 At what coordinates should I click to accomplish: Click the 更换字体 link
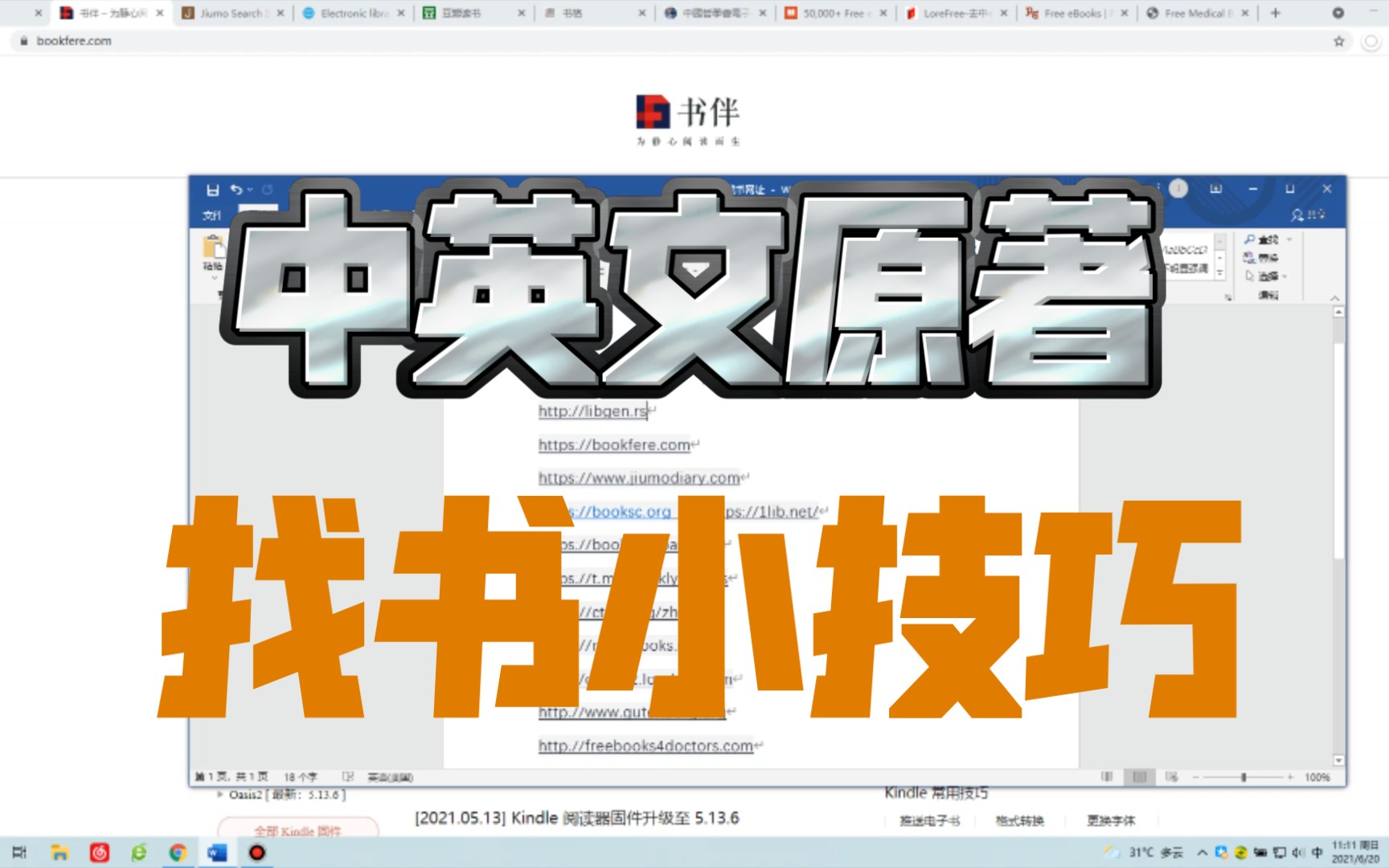point(1111,821)
